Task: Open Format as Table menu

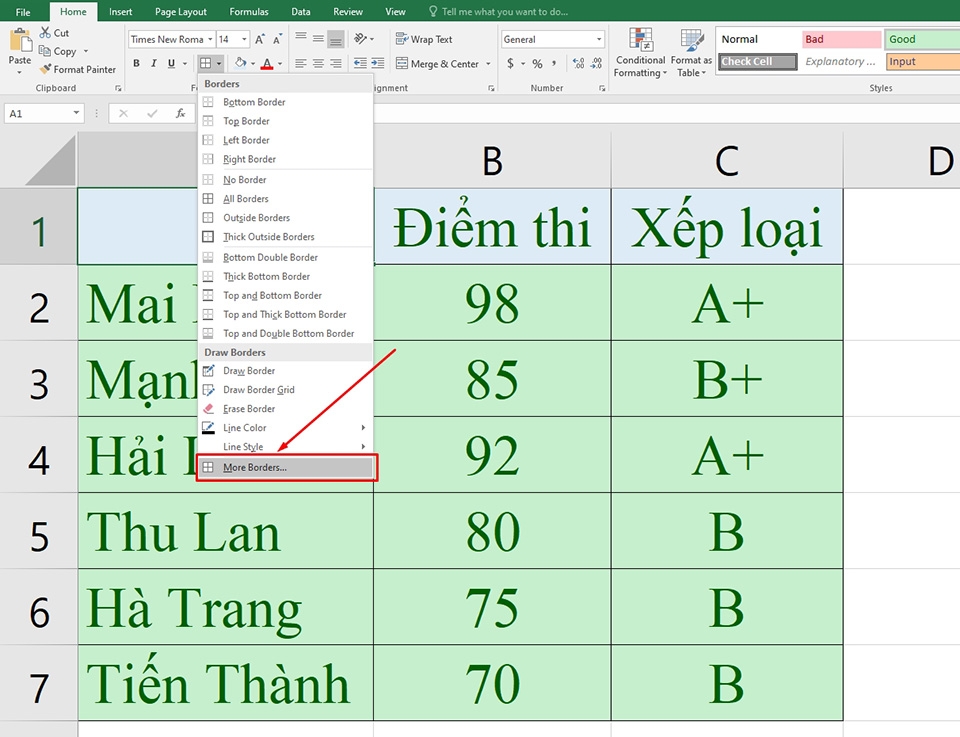Action: [x=691, y=53]
